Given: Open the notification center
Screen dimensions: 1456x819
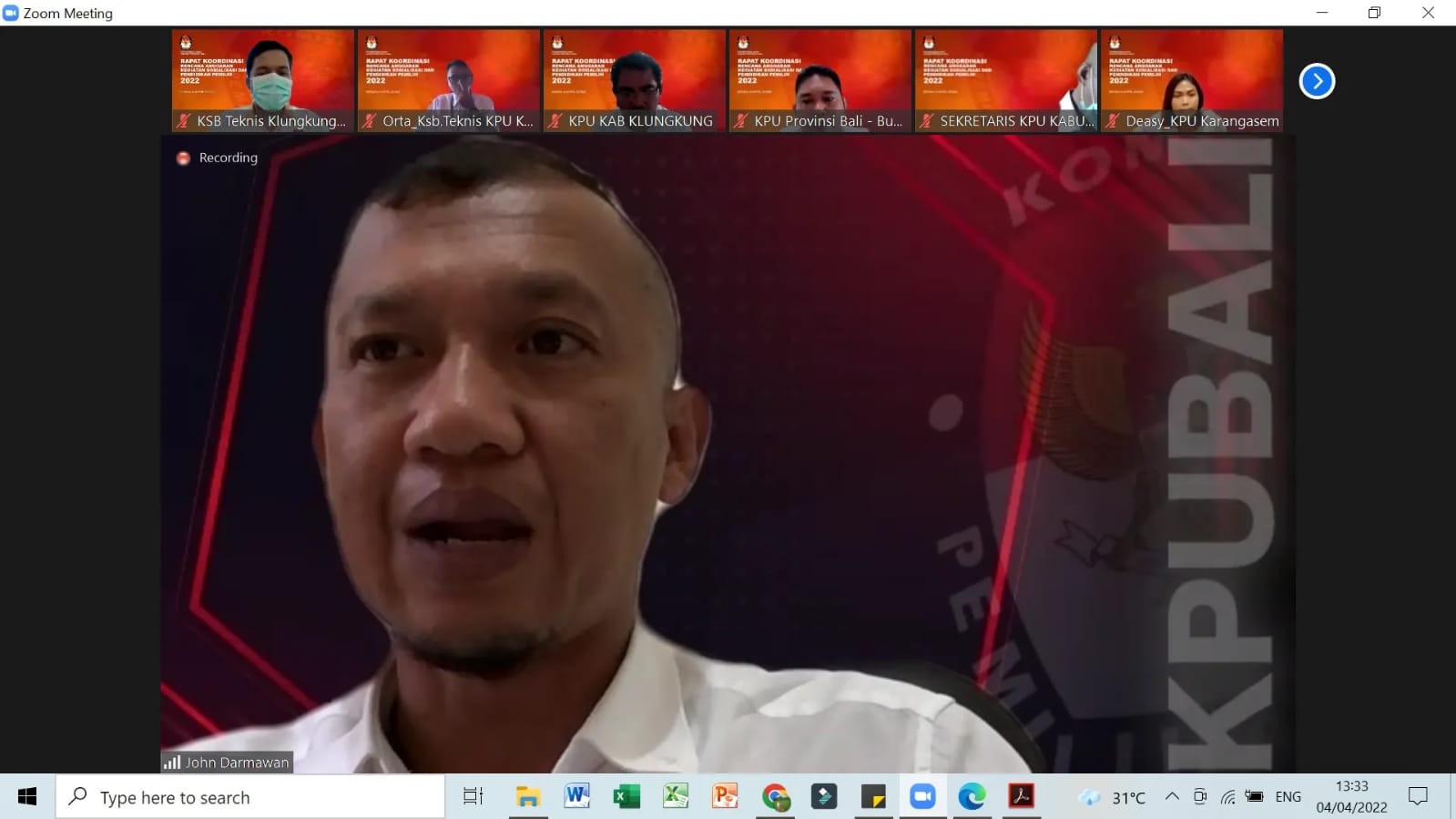Looking at the screenshot, I should coord(1418,797).
